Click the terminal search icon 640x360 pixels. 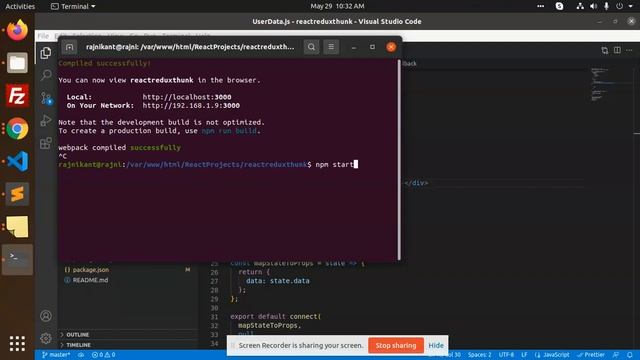coord(311,47)
